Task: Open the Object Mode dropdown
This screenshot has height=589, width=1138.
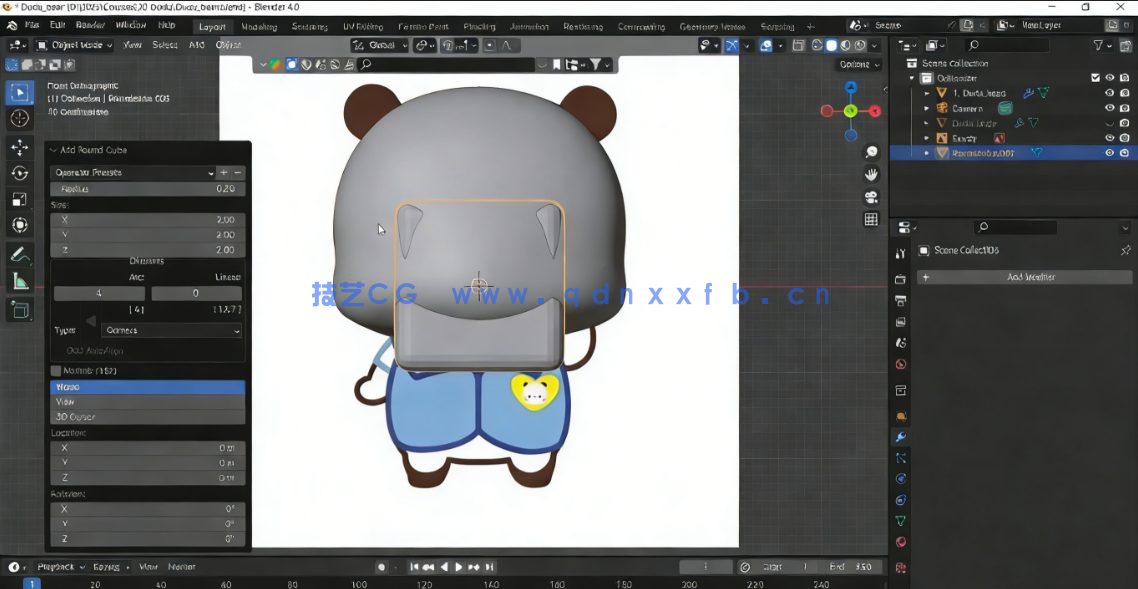Action: point(75,44)
